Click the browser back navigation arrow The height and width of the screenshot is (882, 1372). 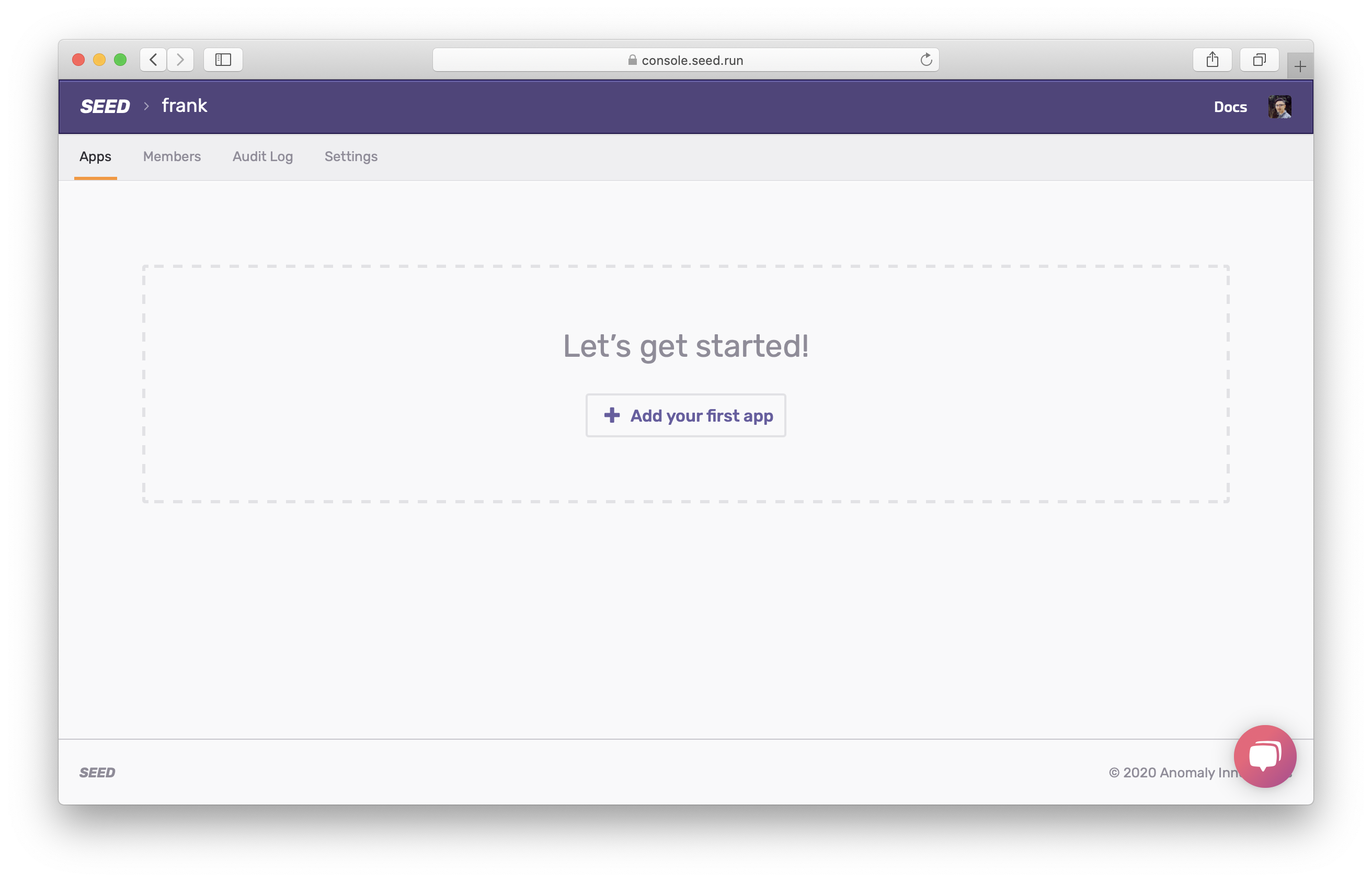153,59
